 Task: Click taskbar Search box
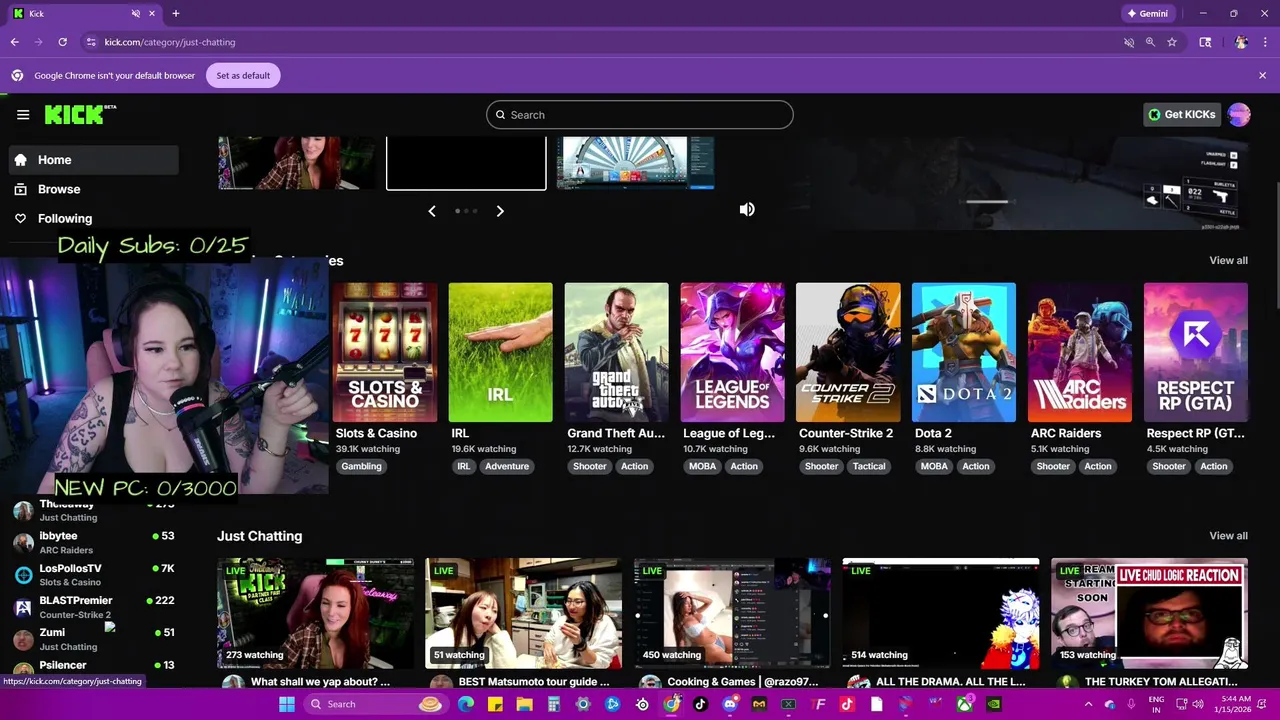[x=375, y=704]
